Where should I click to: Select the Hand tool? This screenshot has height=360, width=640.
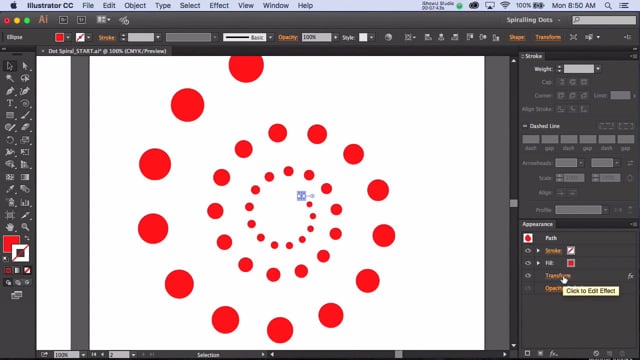click(x=10, y=227)
